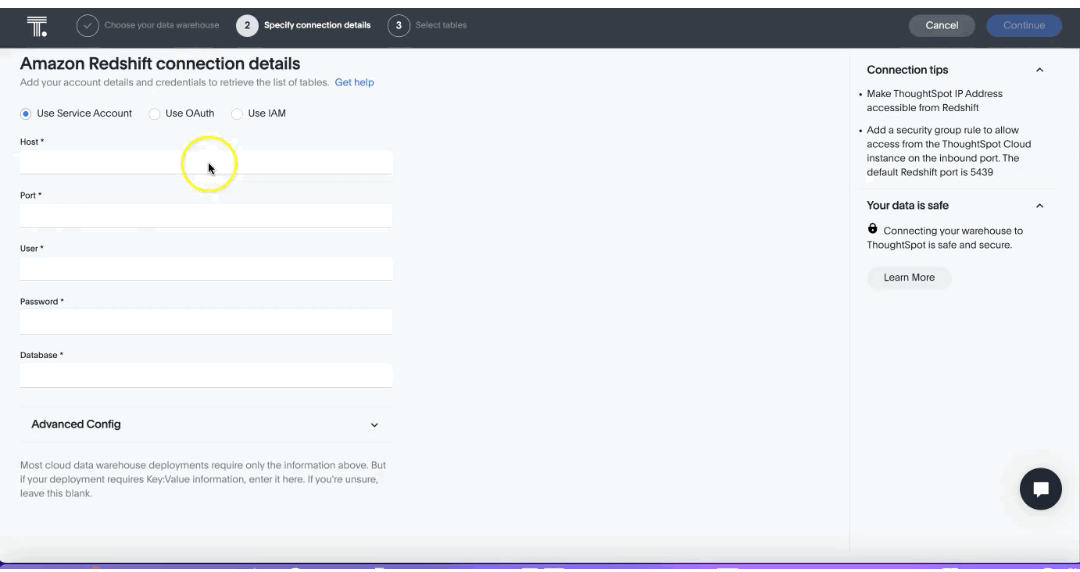Open Specify connection details step
Screen dimensions: 1080x572
(317, 25)
